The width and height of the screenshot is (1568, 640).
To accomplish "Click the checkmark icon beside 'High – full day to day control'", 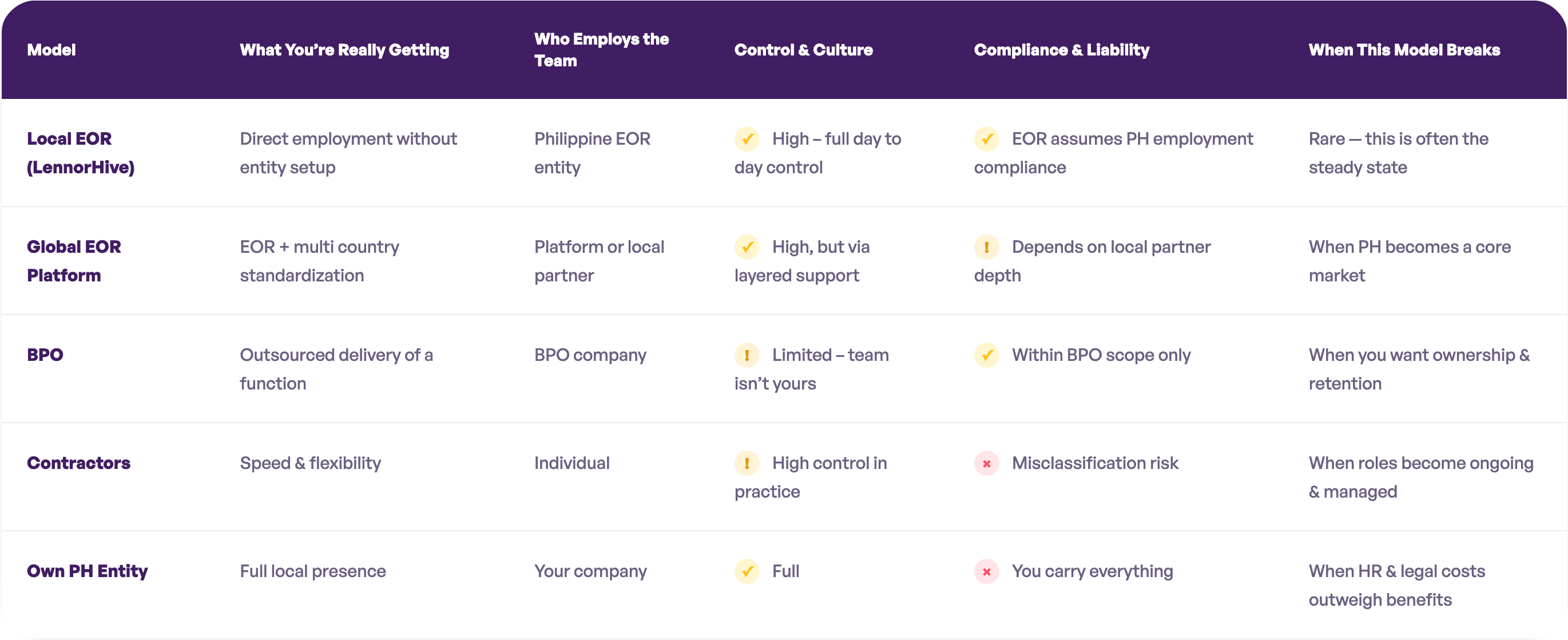I will click(747, 139).
